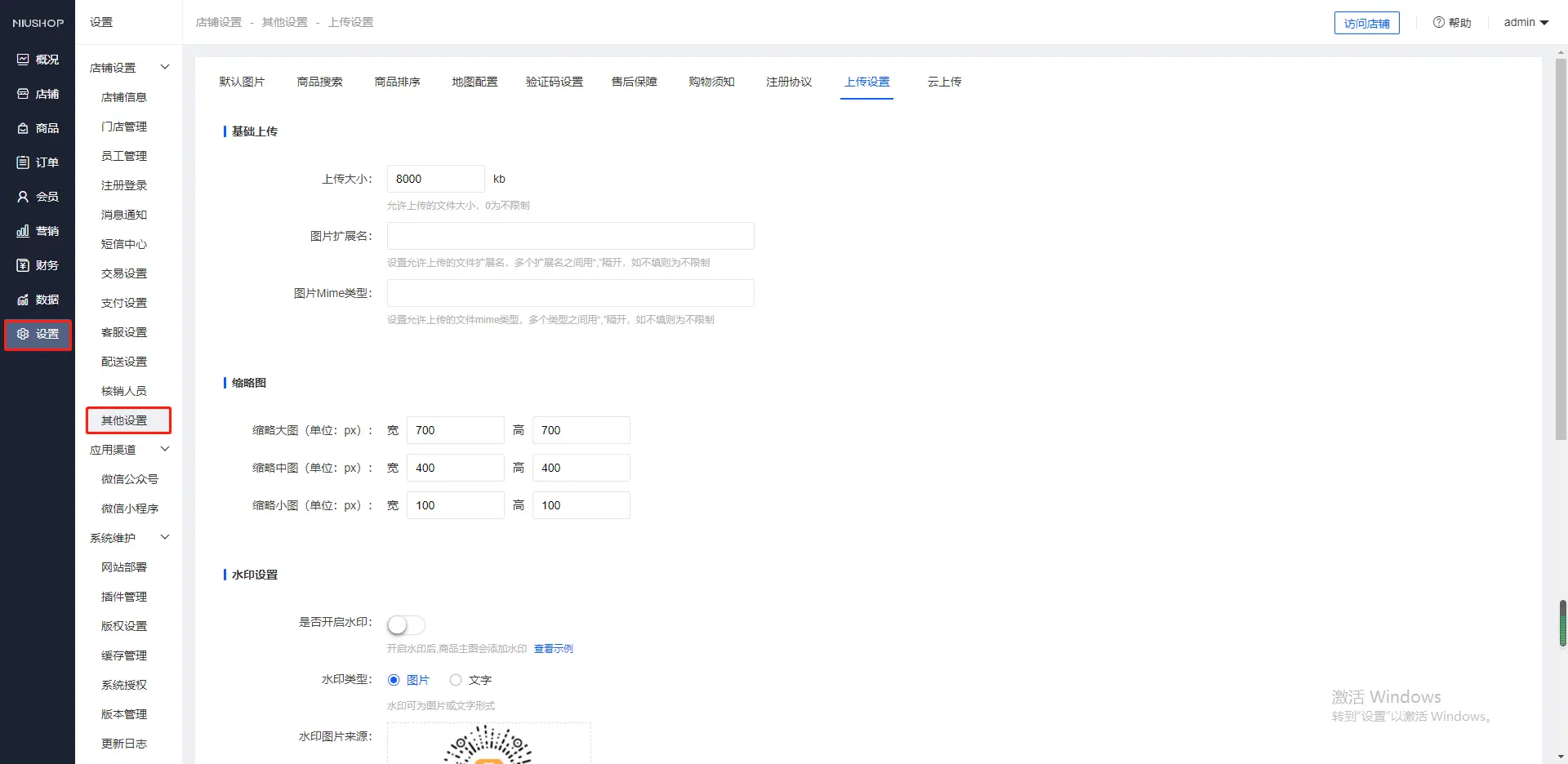Open the 会员 member icon
Viewport: 1568px width, 764px height.
tap(23, 197)
